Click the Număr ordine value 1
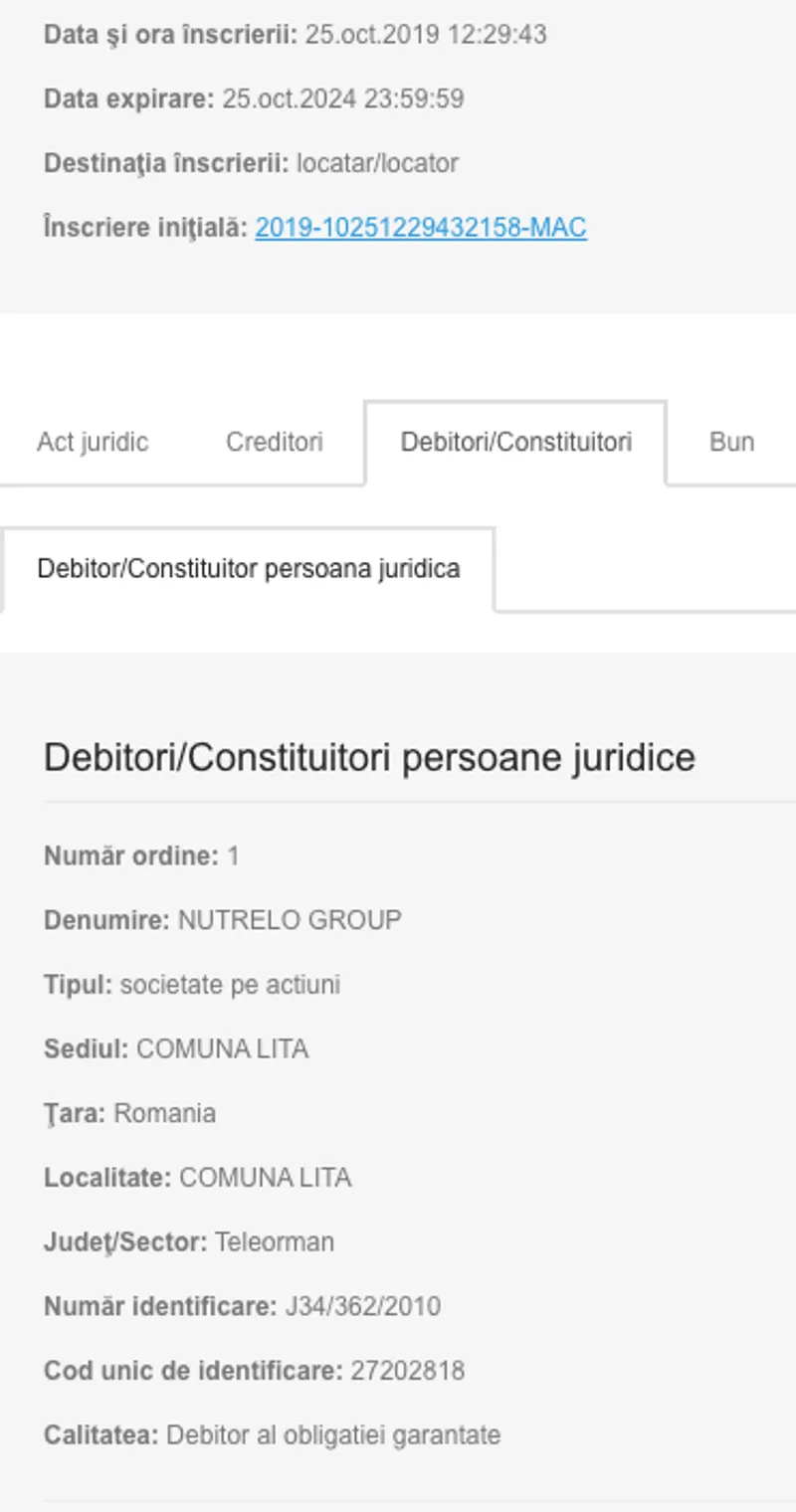 [233, 856]
